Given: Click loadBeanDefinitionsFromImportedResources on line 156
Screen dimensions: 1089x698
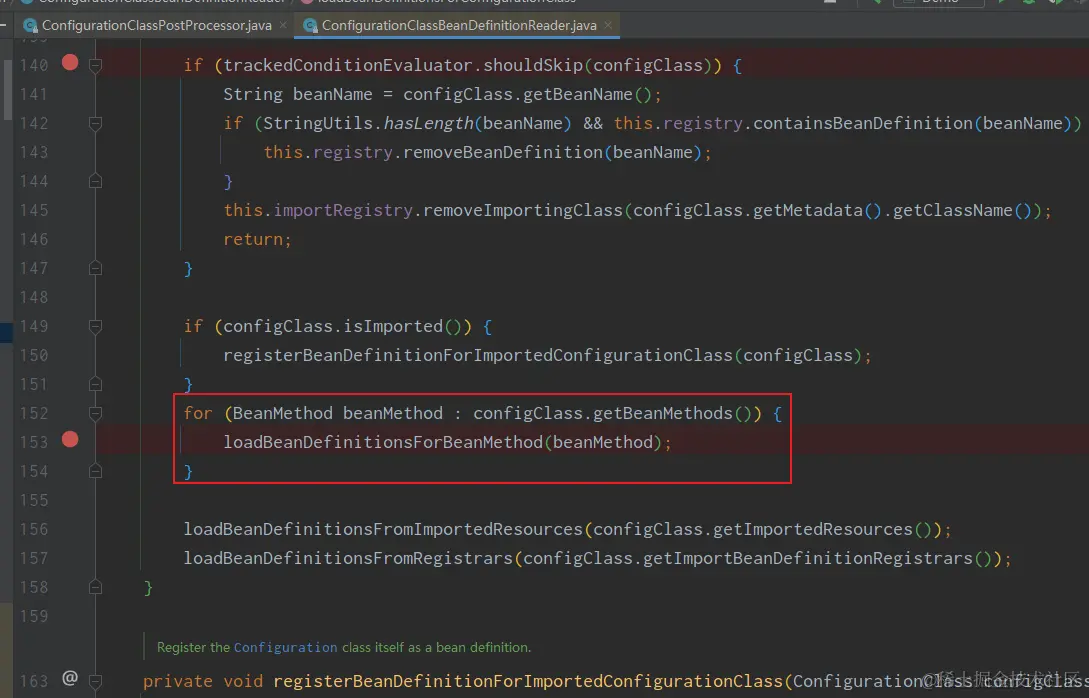Looking at the screenshot, I should pos(383,529).
